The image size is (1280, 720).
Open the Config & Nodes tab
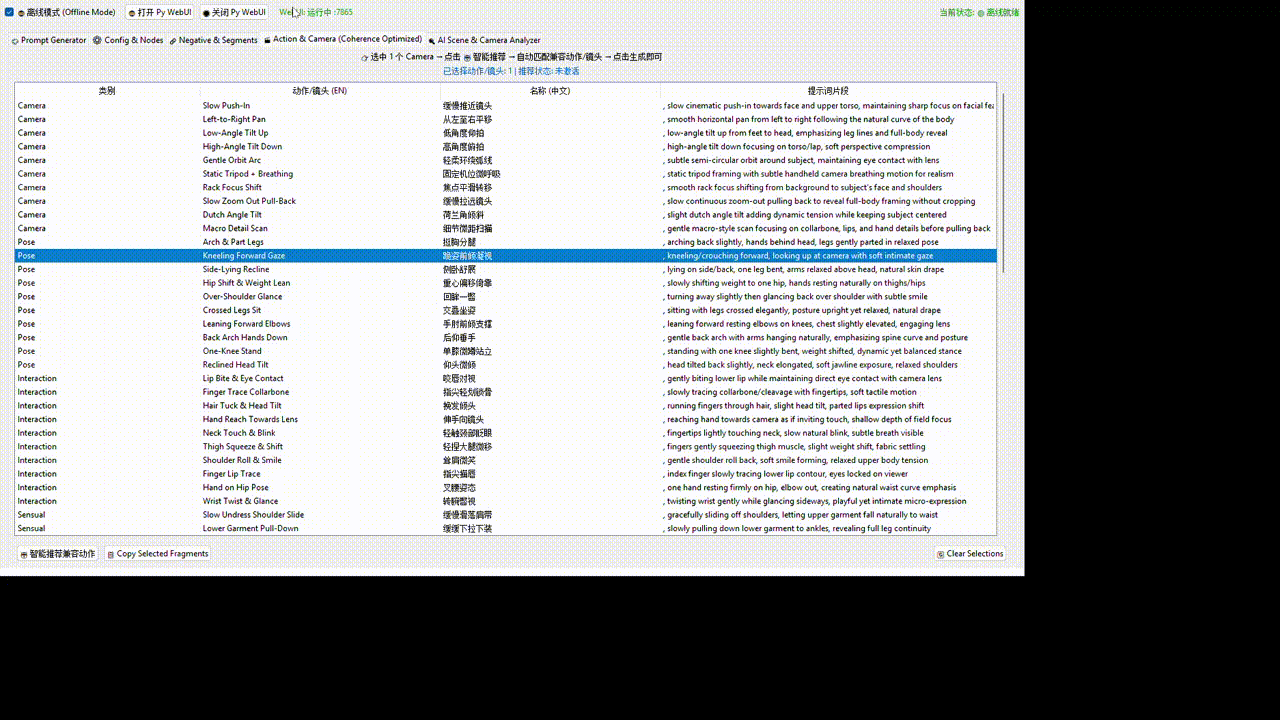(128, 41)
